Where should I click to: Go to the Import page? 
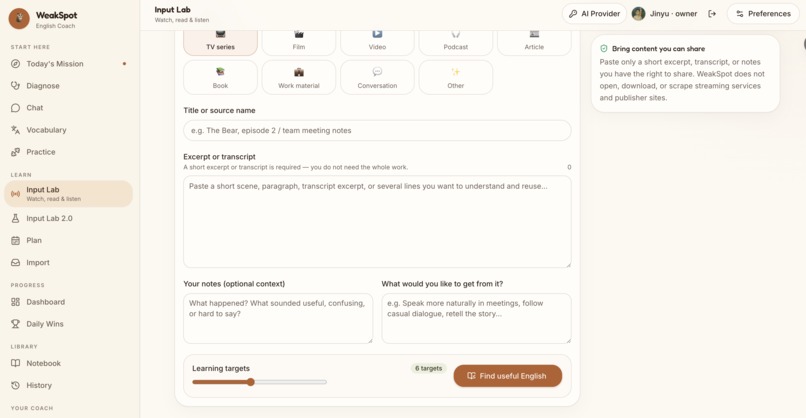(x=68, y=263)
